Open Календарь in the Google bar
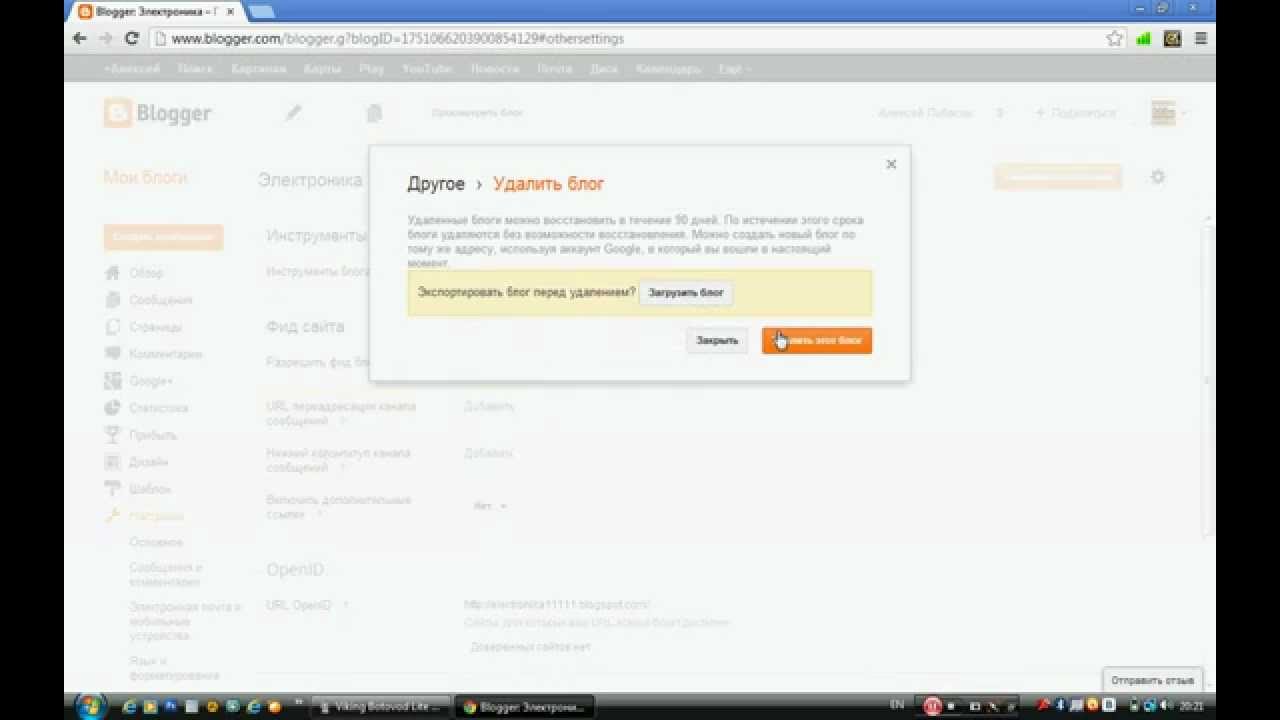This screenshot has width=1280, height=720. pyautogui.click(x=668, y=69)
